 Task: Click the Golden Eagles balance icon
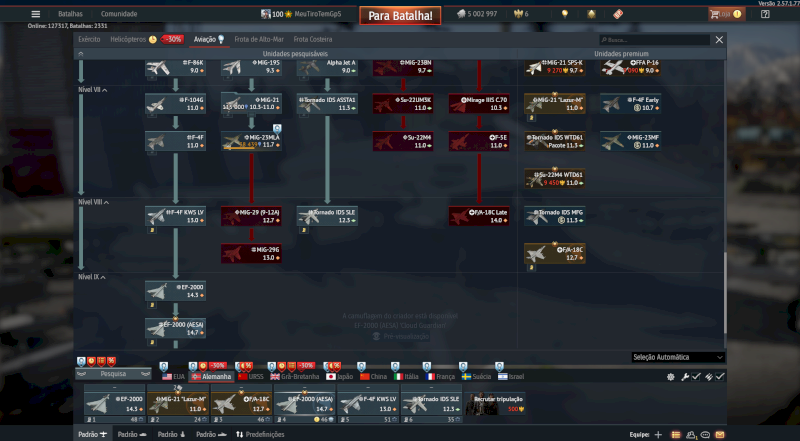tap(518, 14)
